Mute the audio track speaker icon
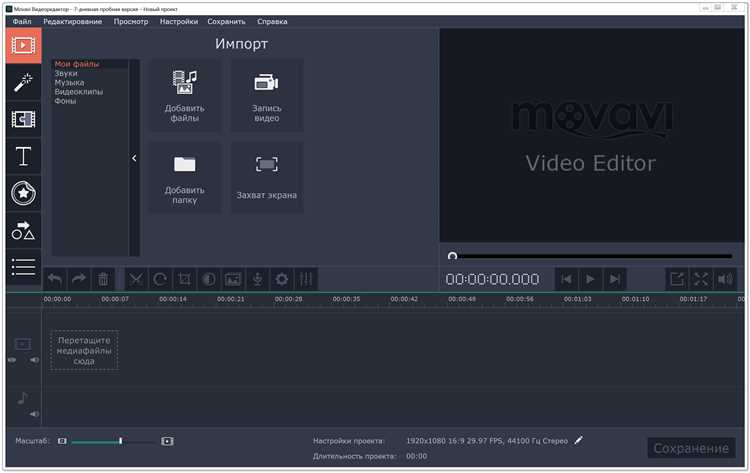The height and width of the screenshot is (473, 750). [x=34, y=414]
